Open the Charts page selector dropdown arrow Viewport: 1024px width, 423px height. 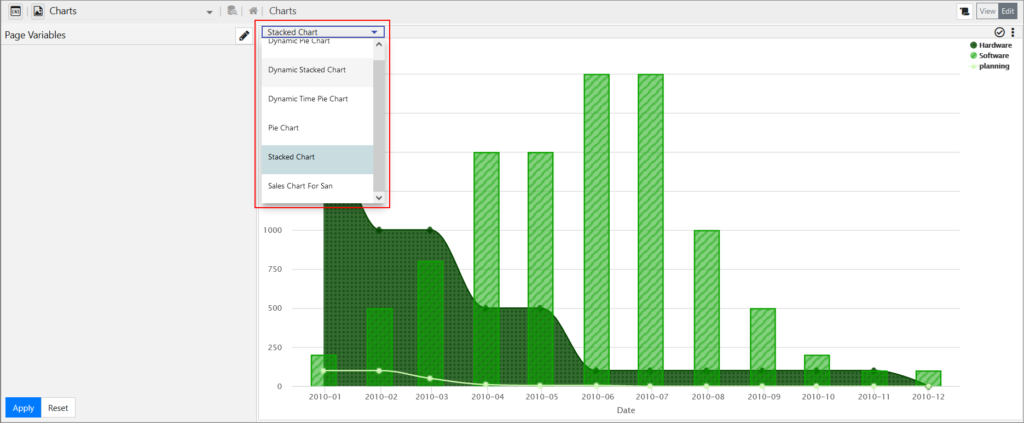point(210,12)
